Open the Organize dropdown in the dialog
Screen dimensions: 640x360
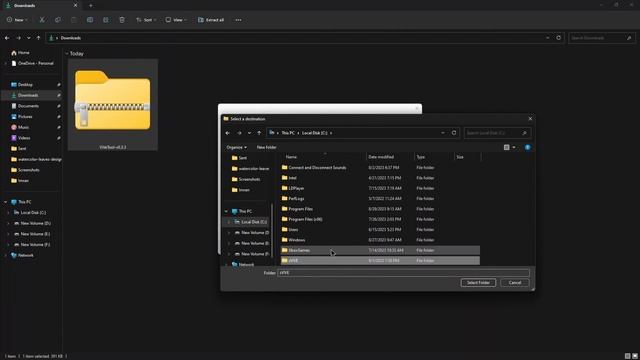click(237, 147)
